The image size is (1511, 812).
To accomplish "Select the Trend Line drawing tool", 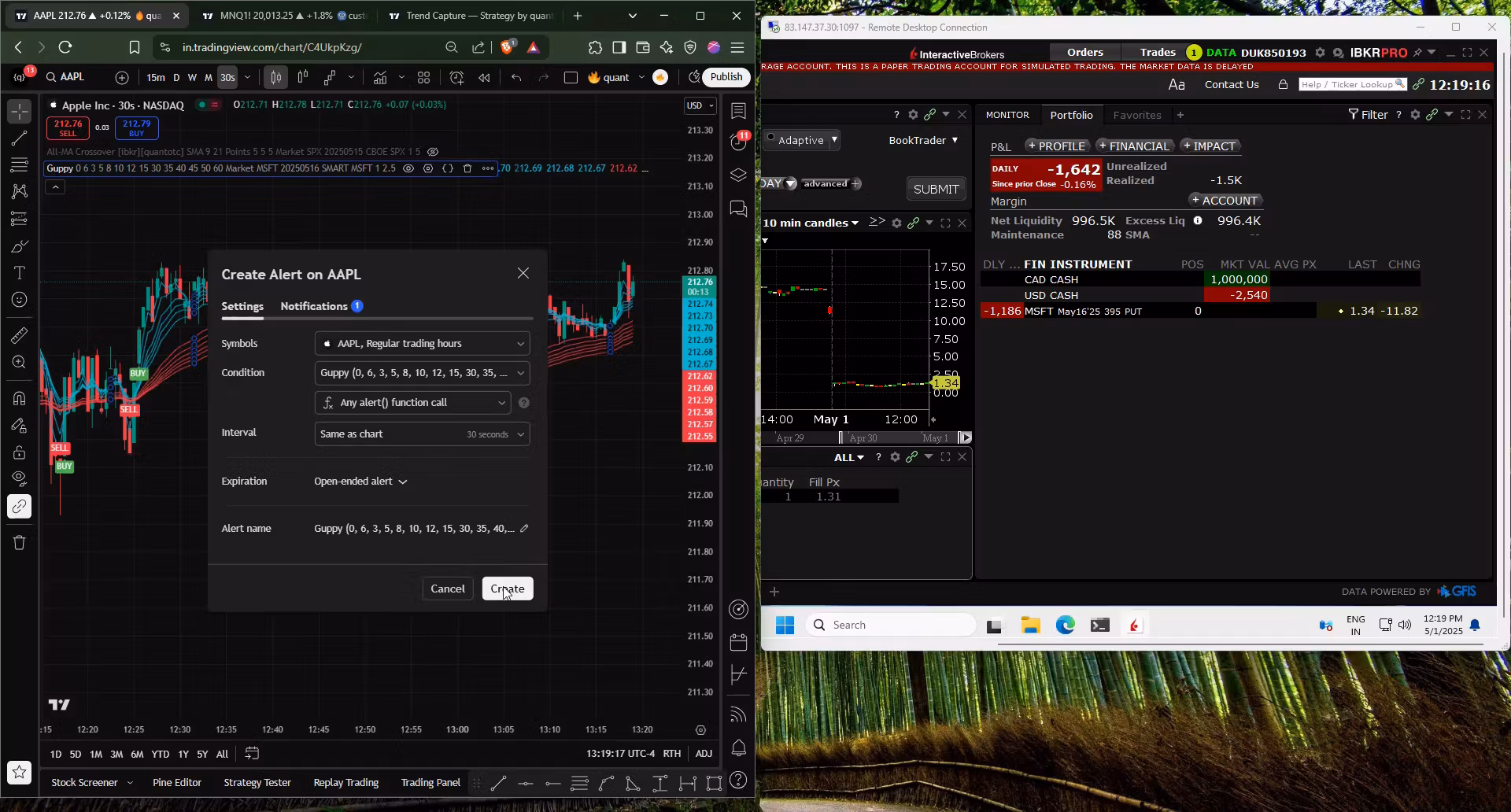I will 19,138.
